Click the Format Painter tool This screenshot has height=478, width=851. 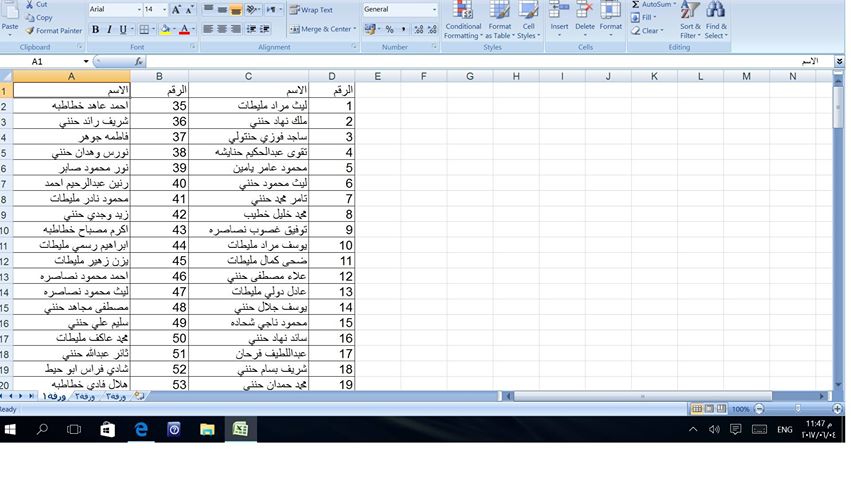[54, 31]
